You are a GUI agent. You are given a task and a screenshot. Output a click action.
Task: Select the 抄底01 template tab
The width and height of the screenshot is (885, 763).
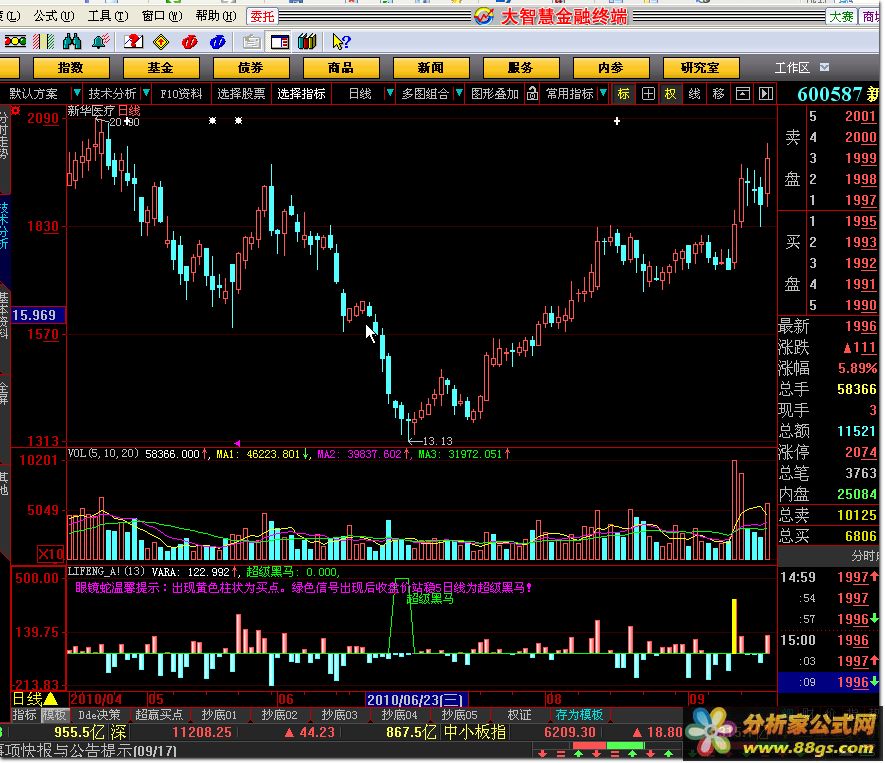pos(219,715)
